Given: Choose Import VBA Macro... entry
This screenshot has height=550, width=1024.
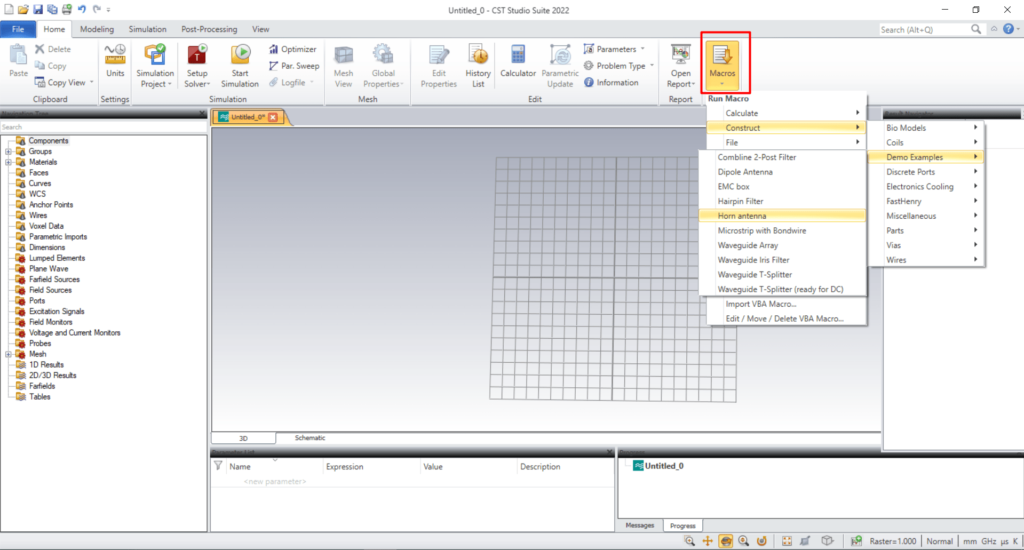Looking at the screenshot, I should (787, 304).
